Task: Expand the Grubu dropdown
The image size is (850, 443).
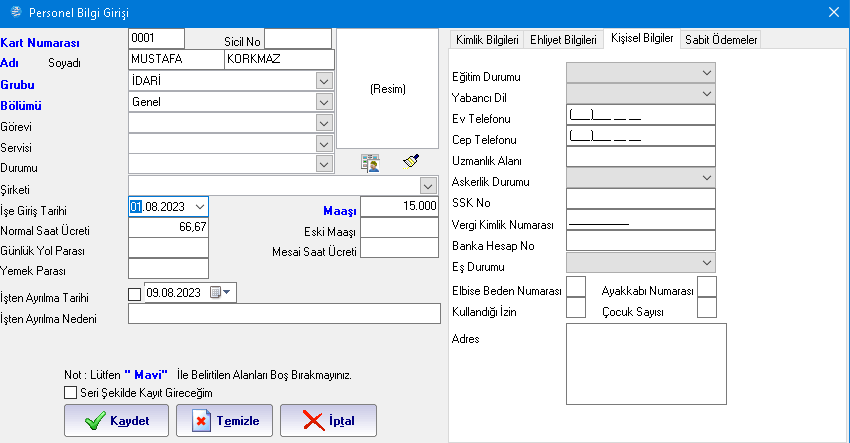Action: 323,80
